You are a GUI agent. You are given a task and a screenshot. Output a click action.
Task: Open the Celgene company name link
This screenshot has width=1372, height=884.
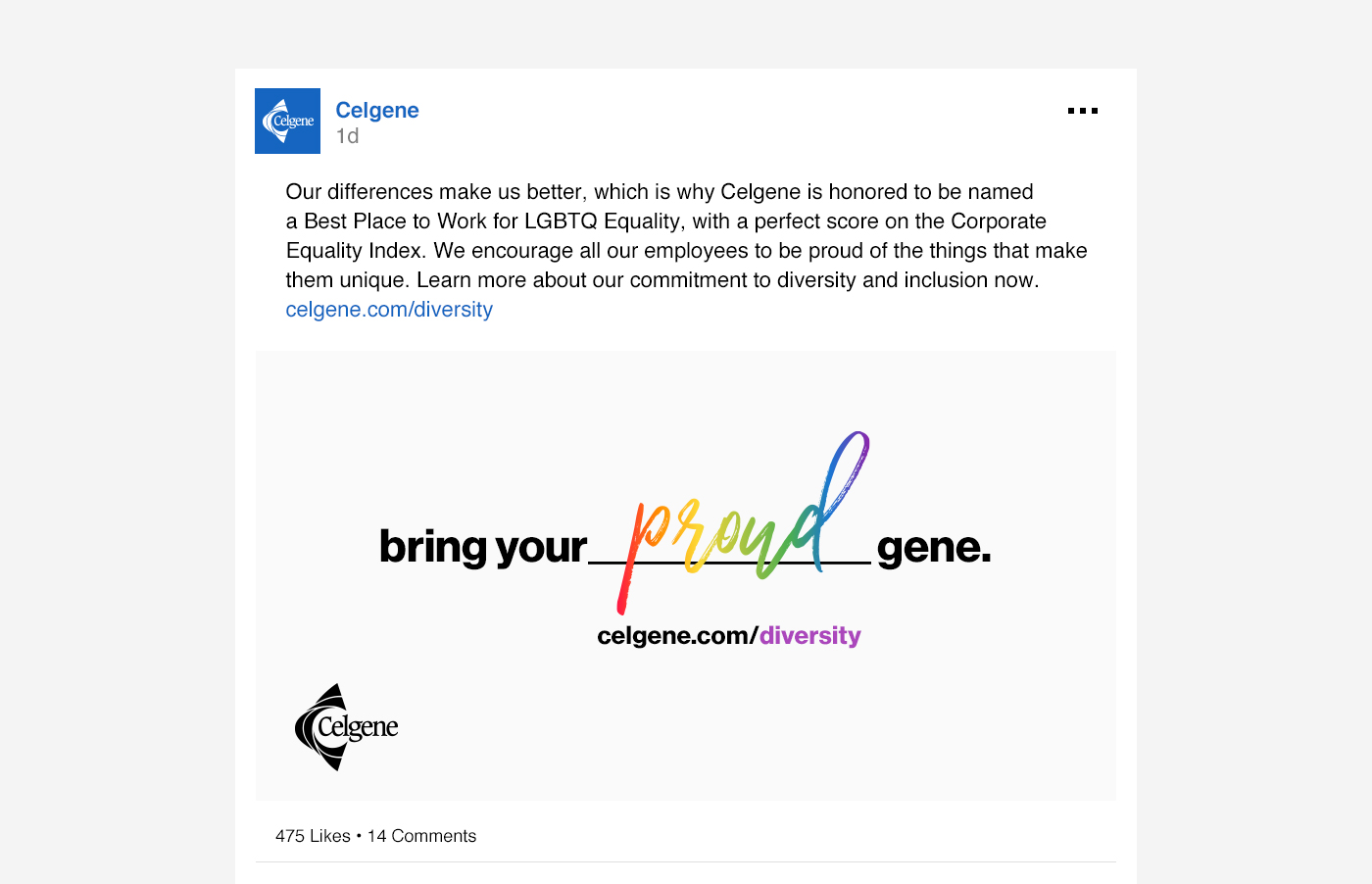[x=377, y=110]
